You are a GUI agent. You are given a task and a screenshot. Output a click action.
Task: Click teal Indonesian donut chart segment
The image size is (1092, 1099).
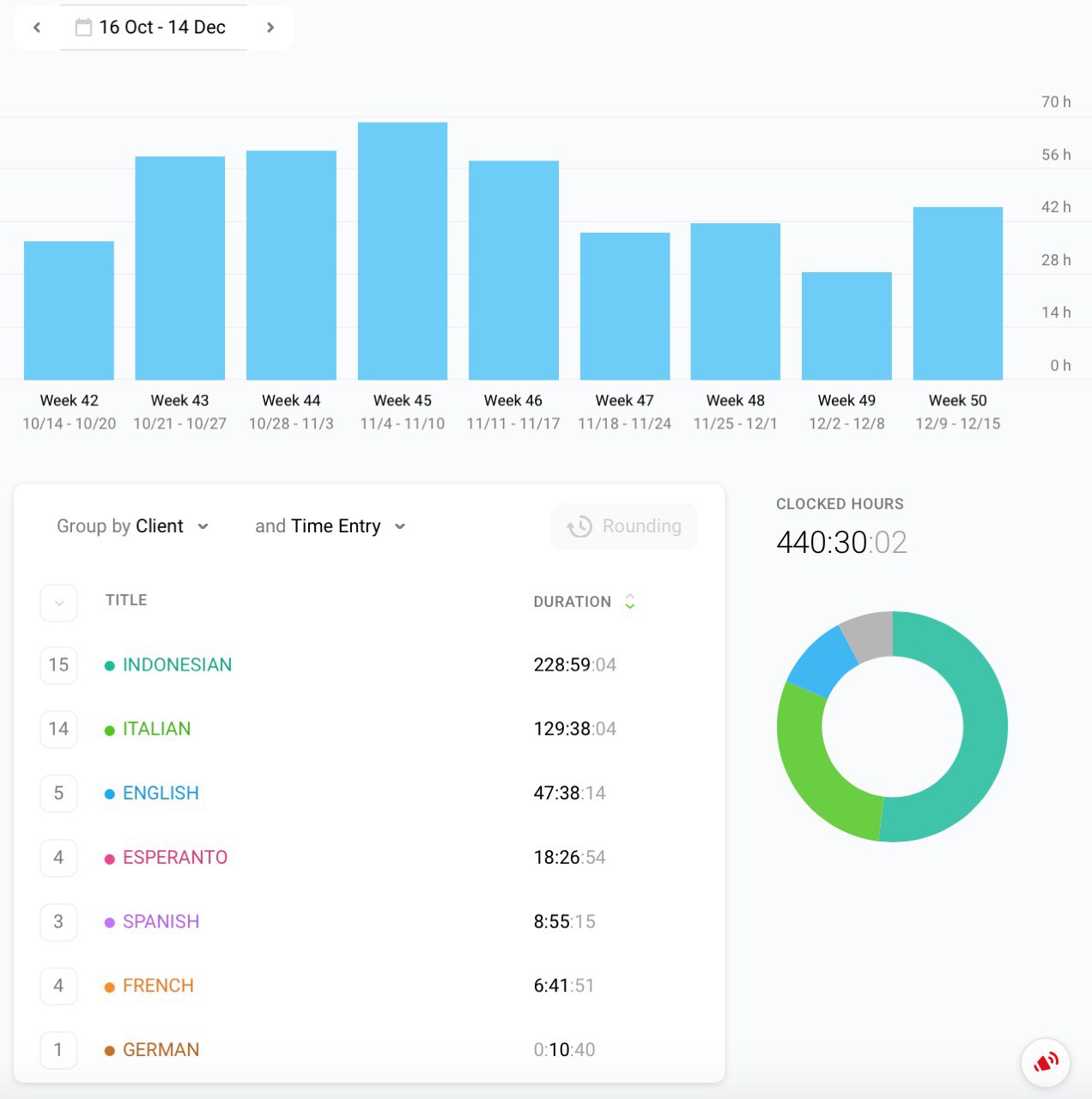[984, 730]
